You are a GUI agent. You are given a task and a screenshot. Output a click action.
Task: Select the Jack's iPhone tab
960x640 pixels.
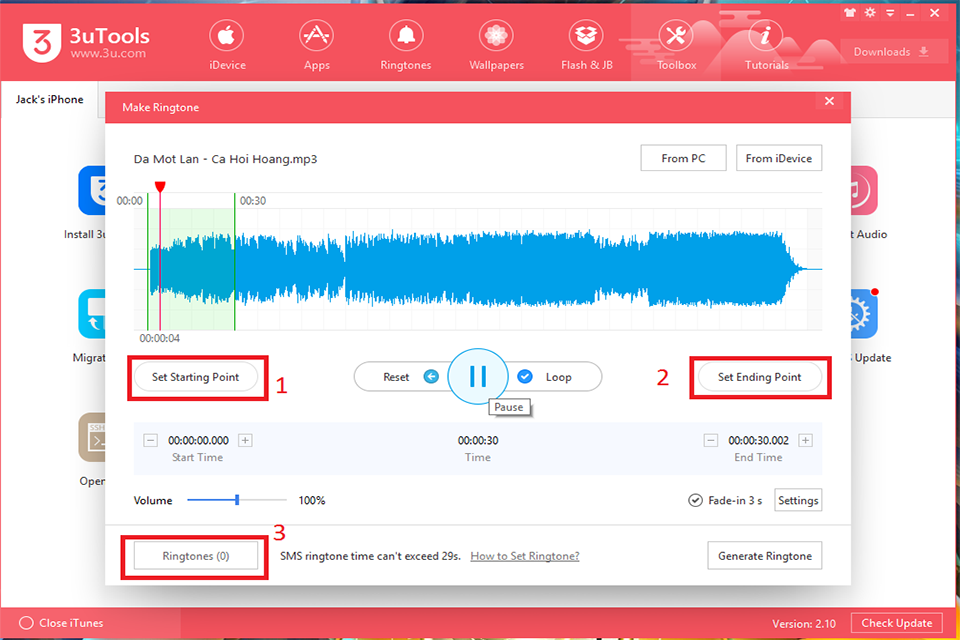click(50, 99)
